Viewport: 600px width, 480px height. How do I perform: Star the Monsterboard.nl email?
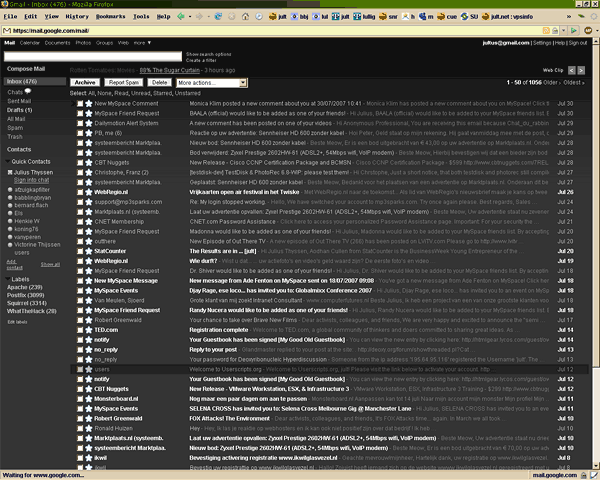(x=89, y=399)
